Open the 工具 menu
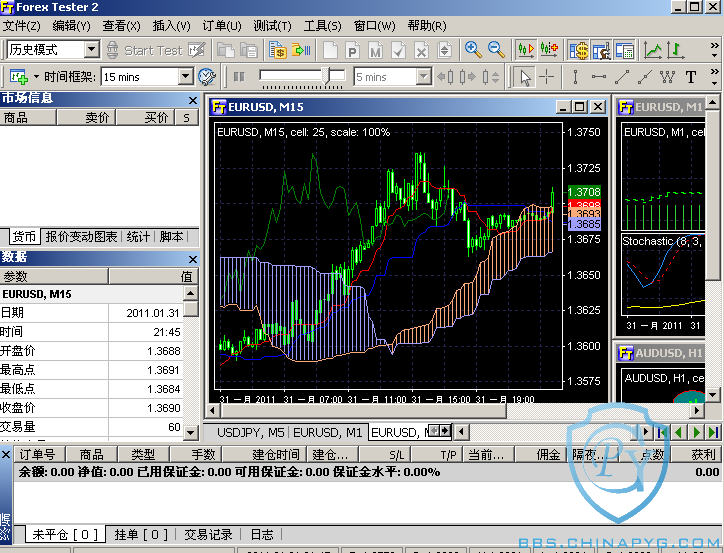The width and height of the screenshot is (724, 553). tap(322, 26)
